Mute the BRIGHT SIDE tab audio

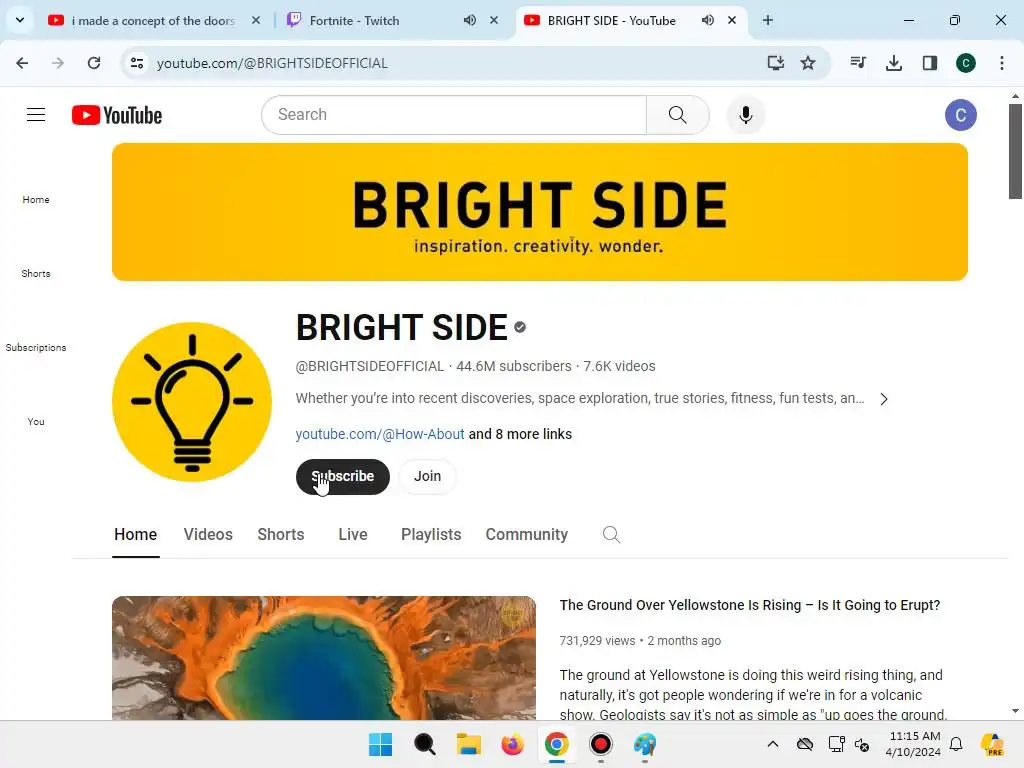pos(707,20)
